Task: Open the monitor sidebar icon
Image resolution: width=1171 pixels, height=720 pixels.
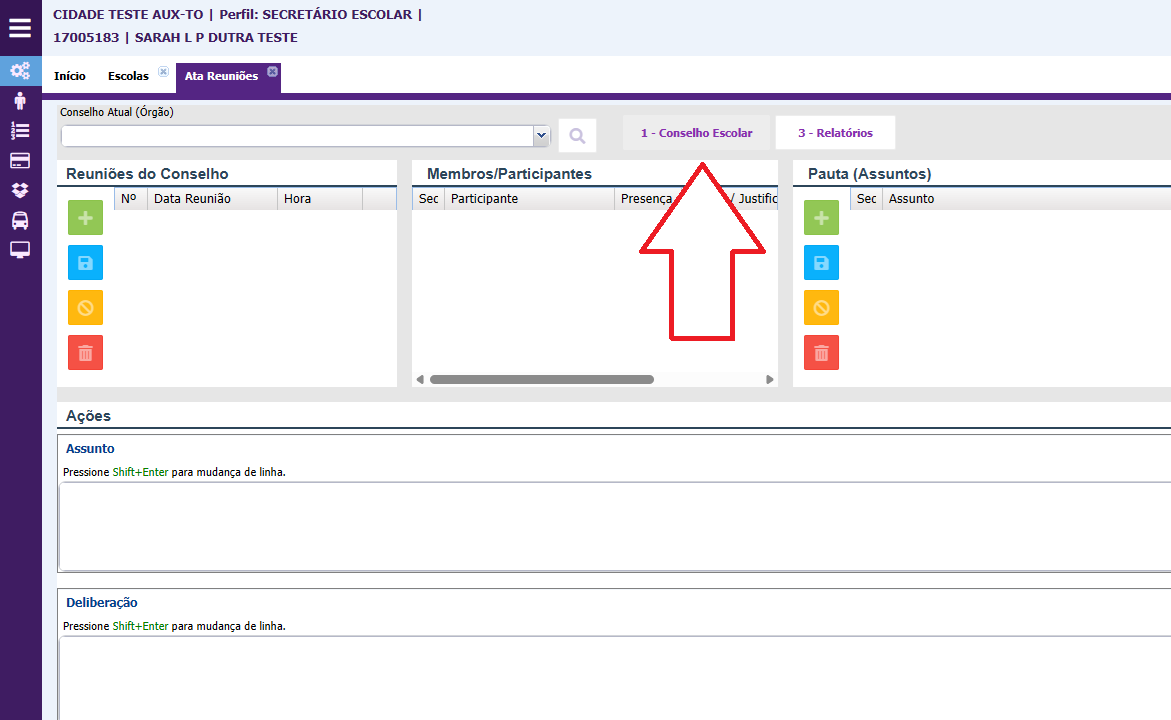Action: pyautogui.click(x=20, y=250)
